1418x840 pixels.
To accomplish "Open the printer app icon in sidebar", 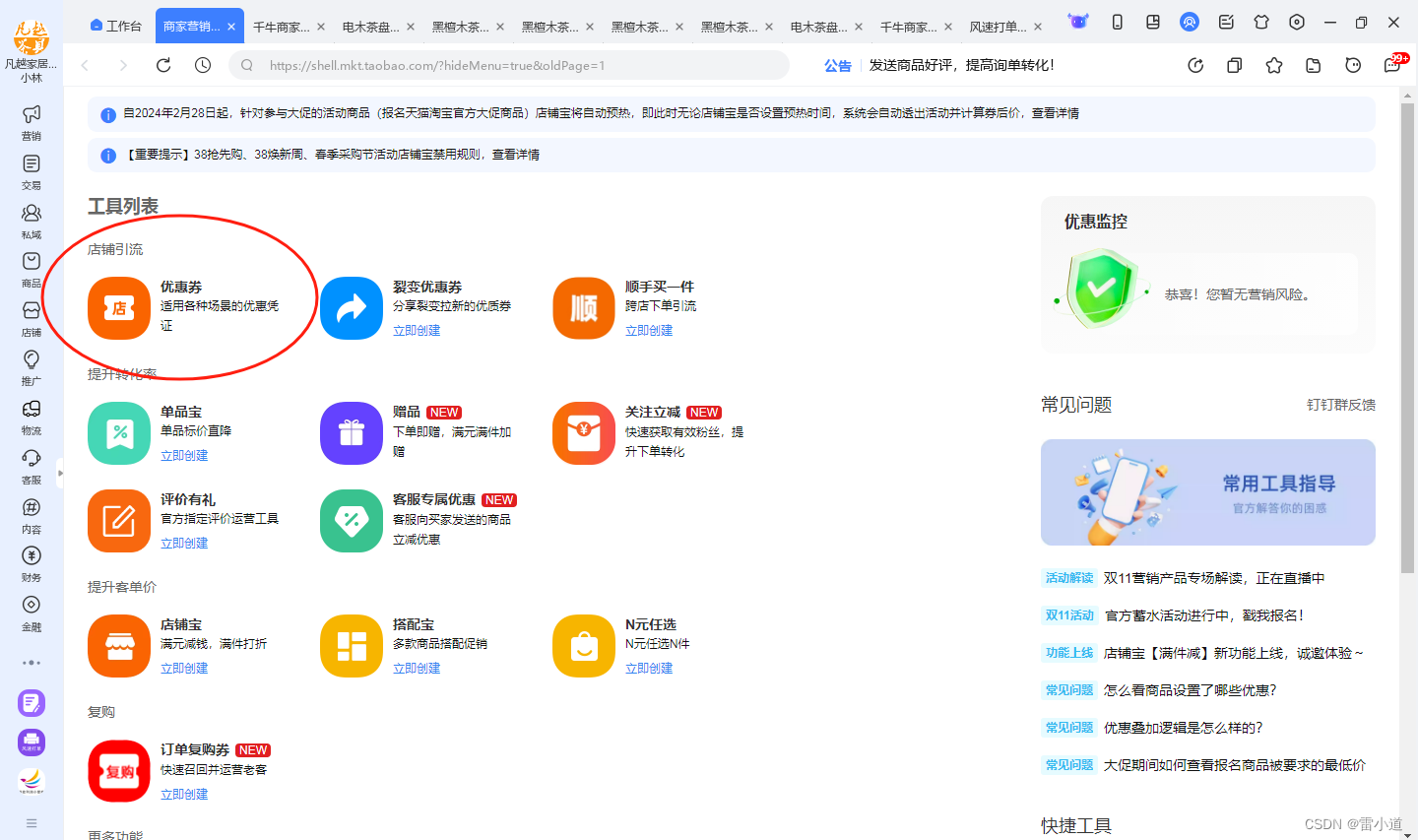I will coord(32,743).
